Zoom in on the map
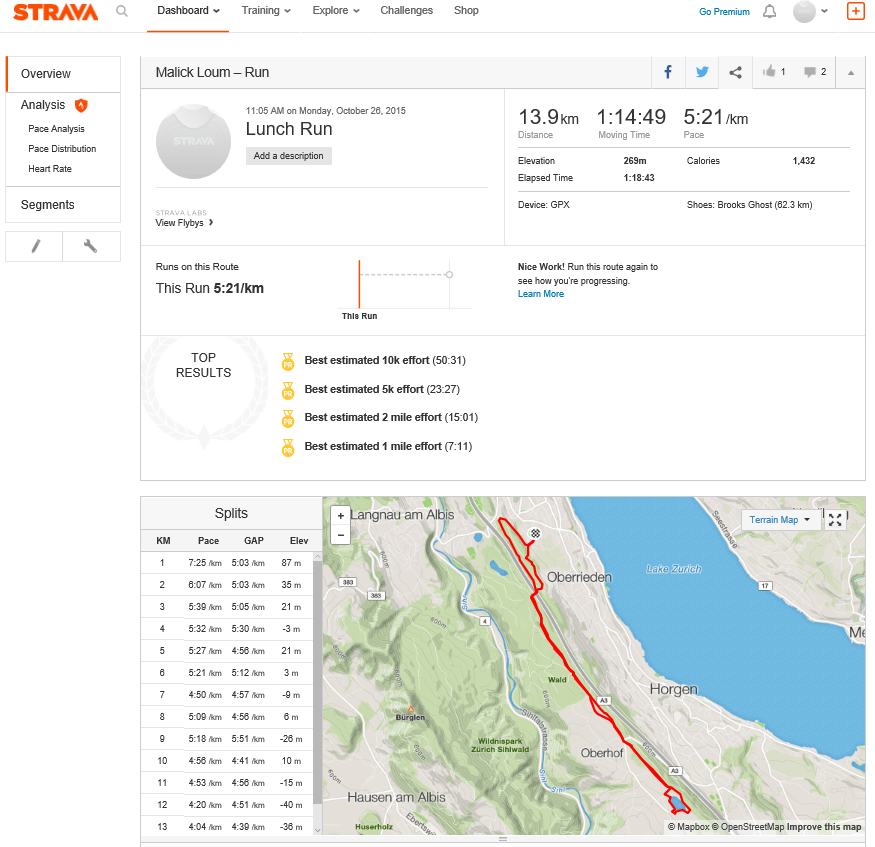Image resolution: width=875 pixels, height=847 pixels. pos(341,516)
